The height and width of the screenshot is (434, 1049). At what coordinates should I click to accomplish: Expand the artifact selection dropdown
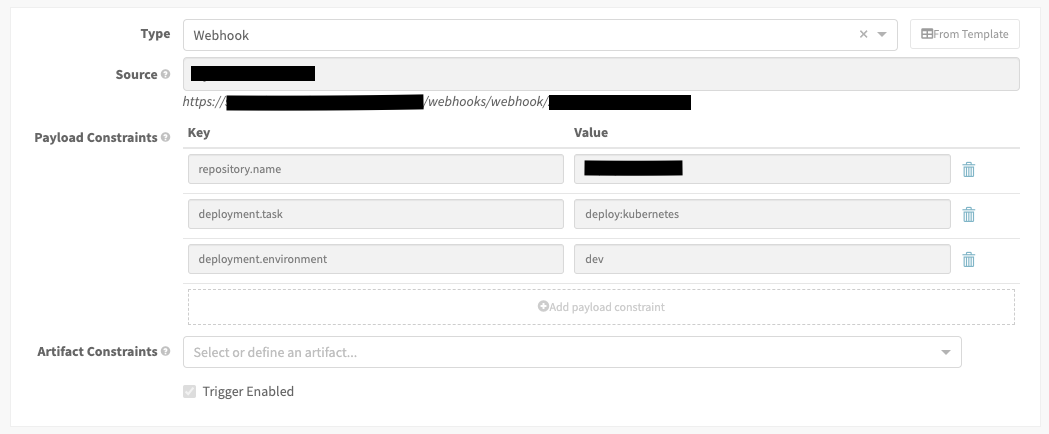click(x=946, y=352)
